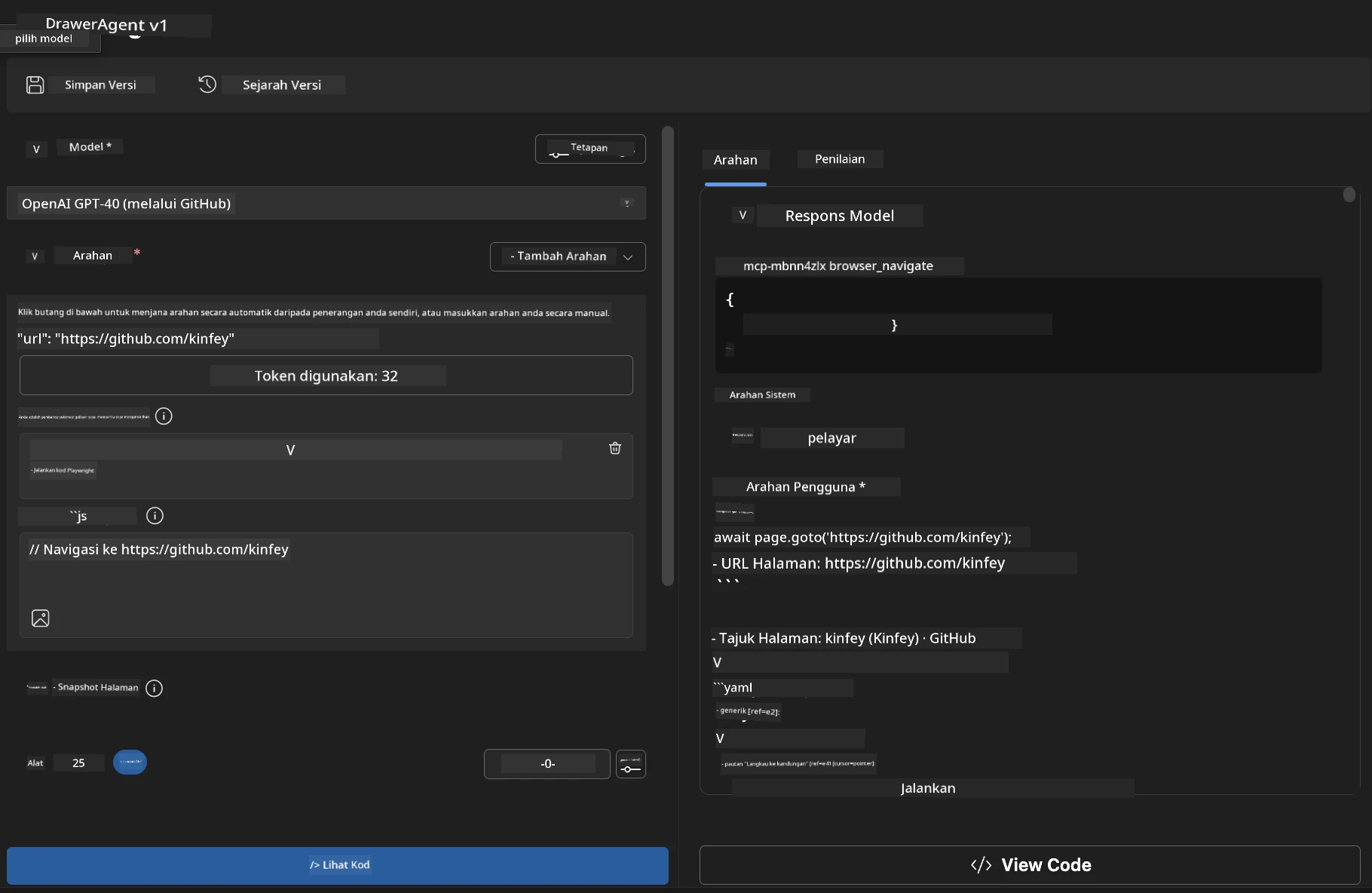The height and width of the screenshot is (893, 1372).
Task: Click the pelayar text entry
Action: coord(832,438)
